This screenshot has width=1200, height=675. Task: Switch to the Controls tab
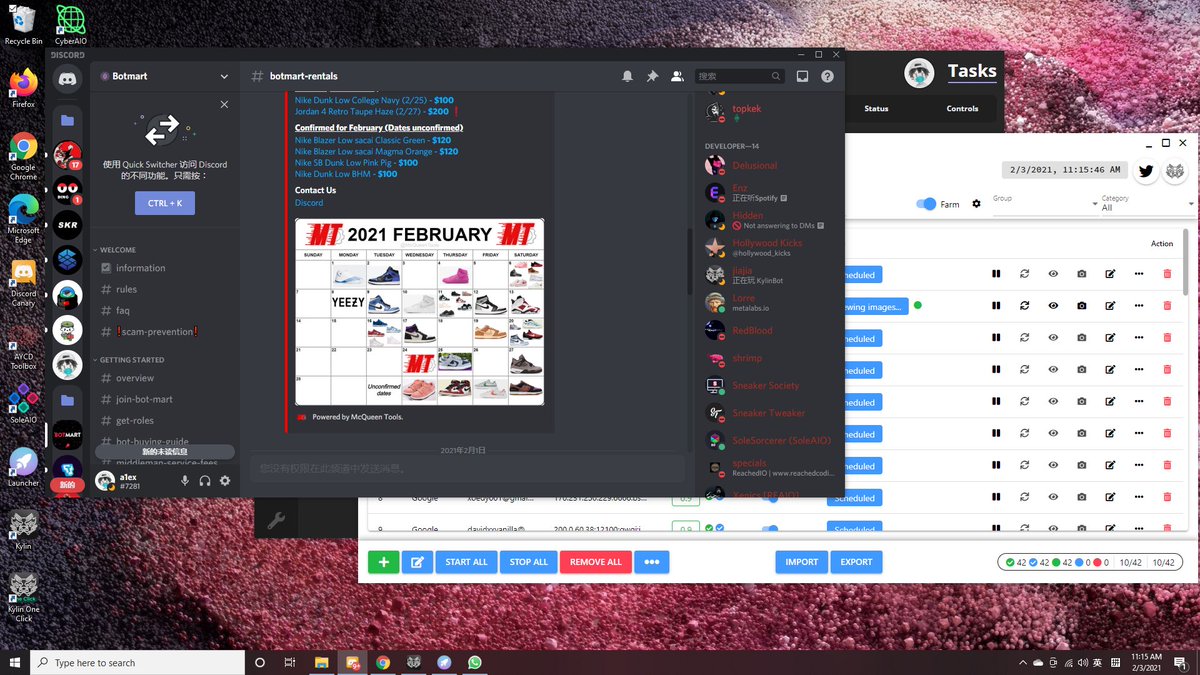[x=962, y=108]
